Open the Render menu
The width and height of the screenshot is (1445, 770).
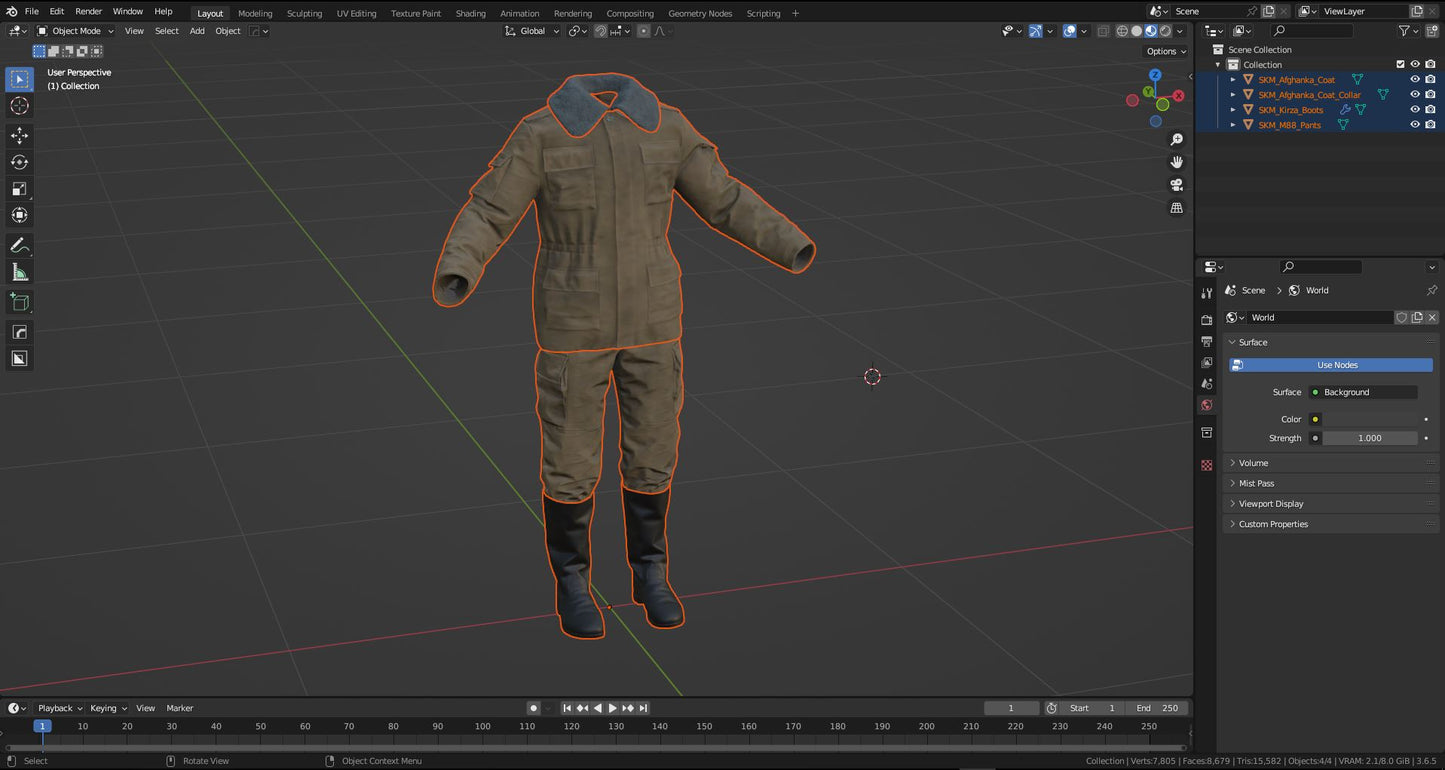[88, 11]
